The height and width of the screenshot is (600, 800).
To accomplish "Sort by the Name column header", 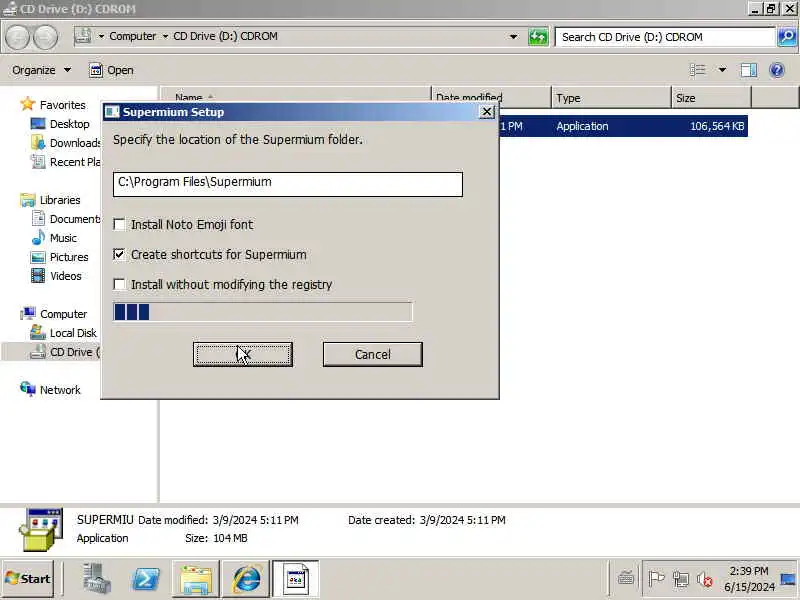I will point(296,97).
